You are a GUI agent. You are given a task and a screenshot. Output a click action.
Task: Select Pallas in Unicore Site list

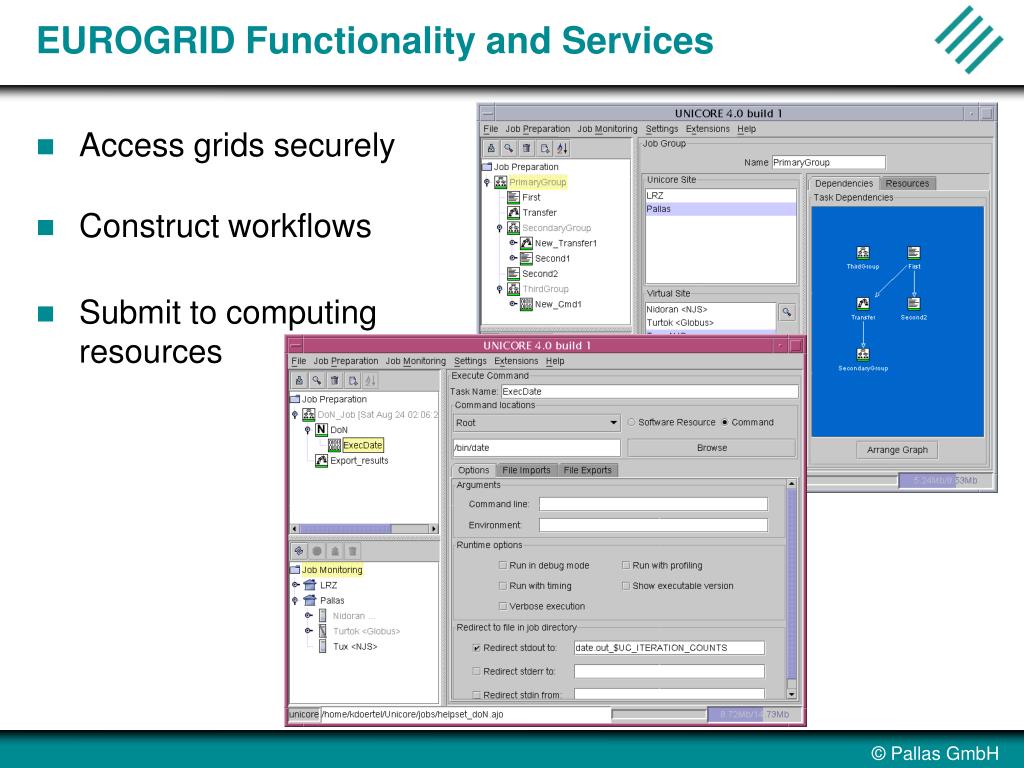[x=721, y=209]
